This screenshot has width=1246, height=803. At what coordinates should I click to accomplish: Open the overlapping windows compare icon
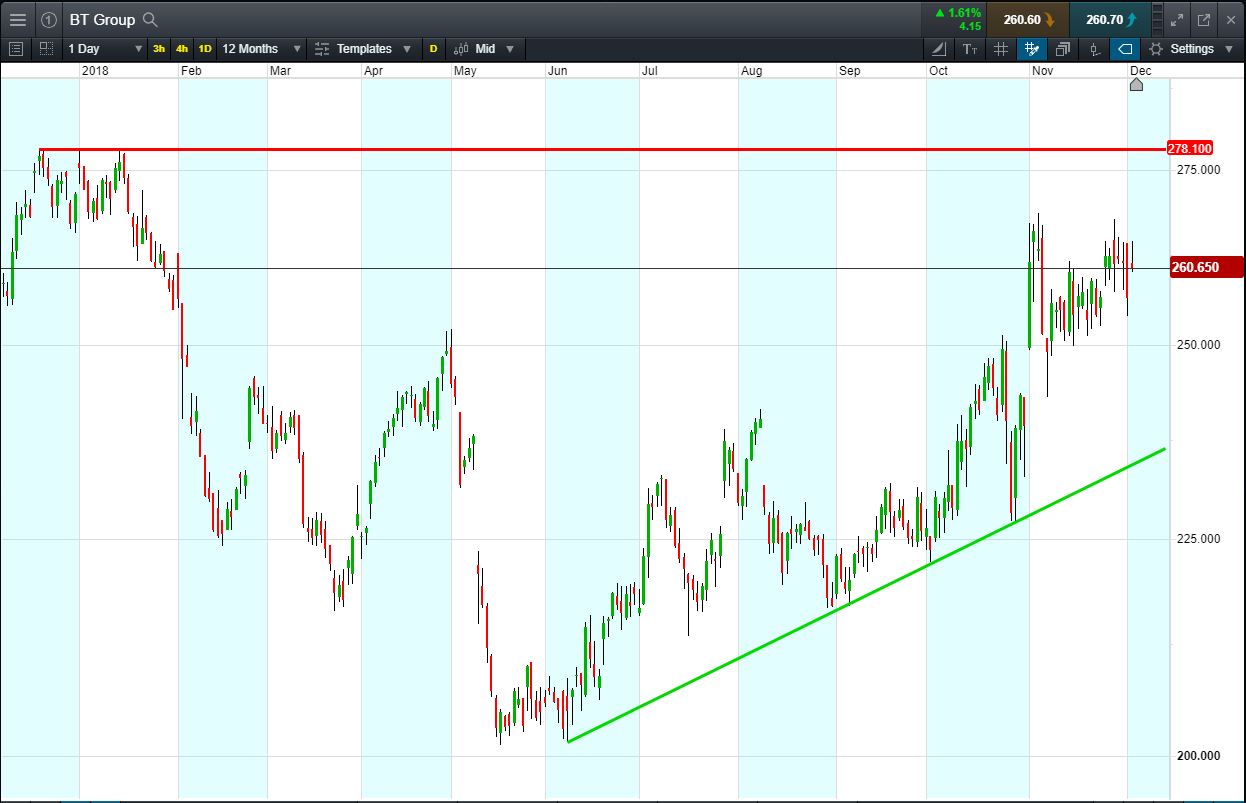click(1063, 48)
